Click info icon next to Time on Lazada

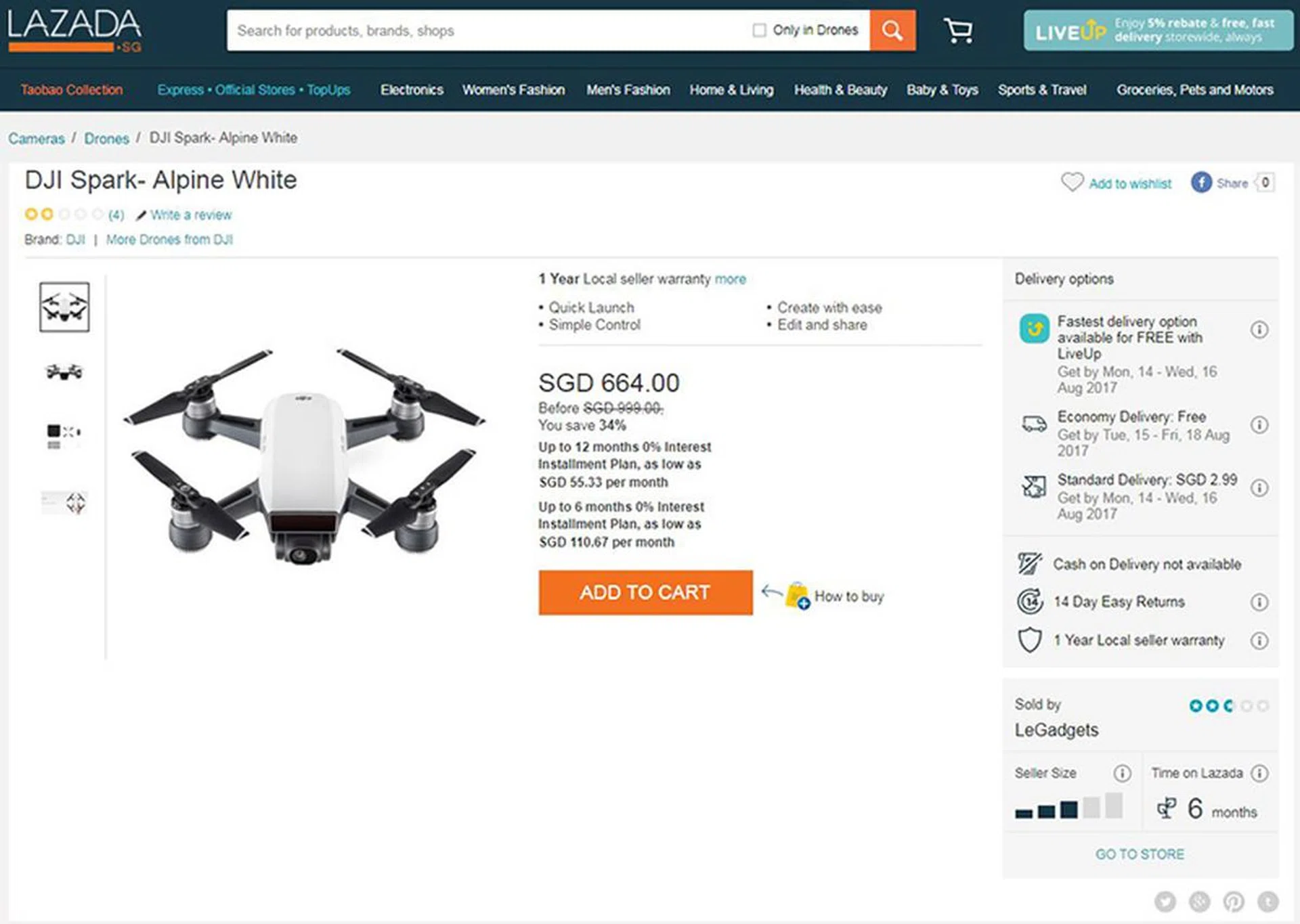coord(1259,773)
